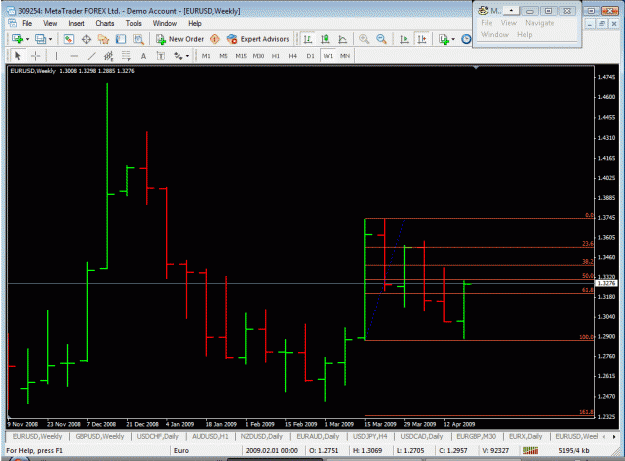Expand the Arrows tool dropdown
This screenshot has width=625, height=461.
(x=187, y=56)
